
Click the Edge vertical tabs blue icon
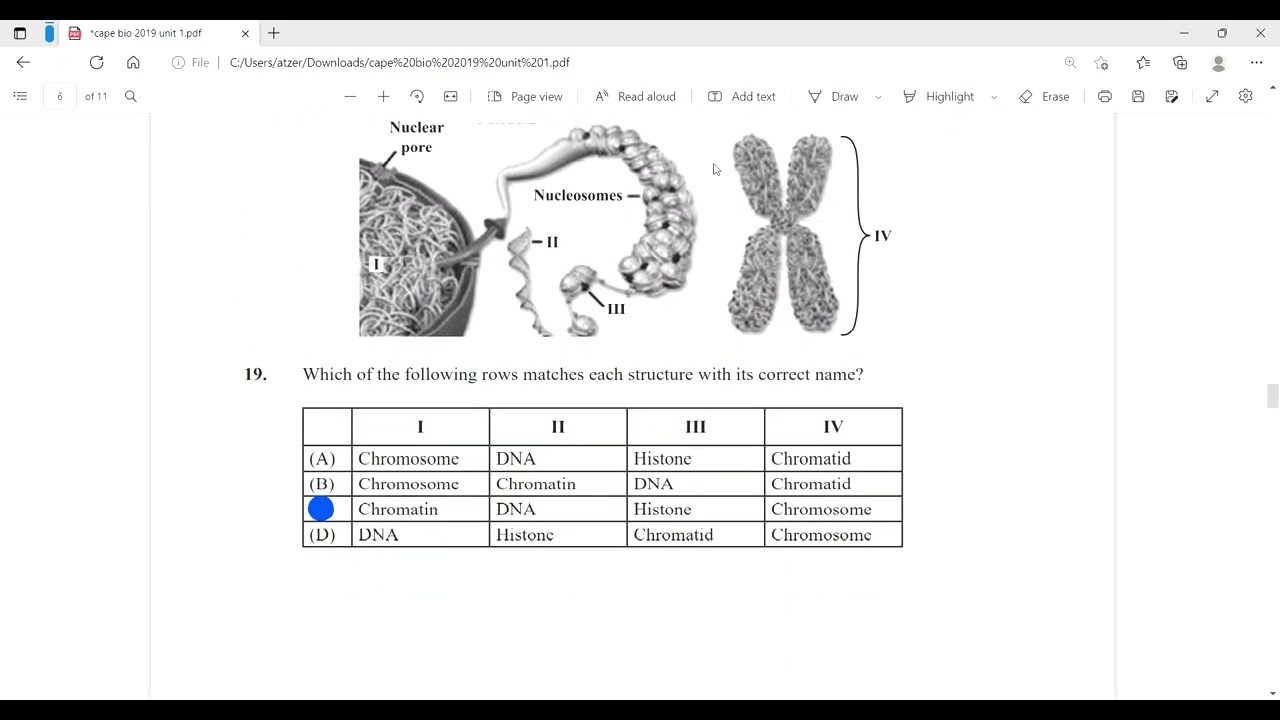point(49,33)
